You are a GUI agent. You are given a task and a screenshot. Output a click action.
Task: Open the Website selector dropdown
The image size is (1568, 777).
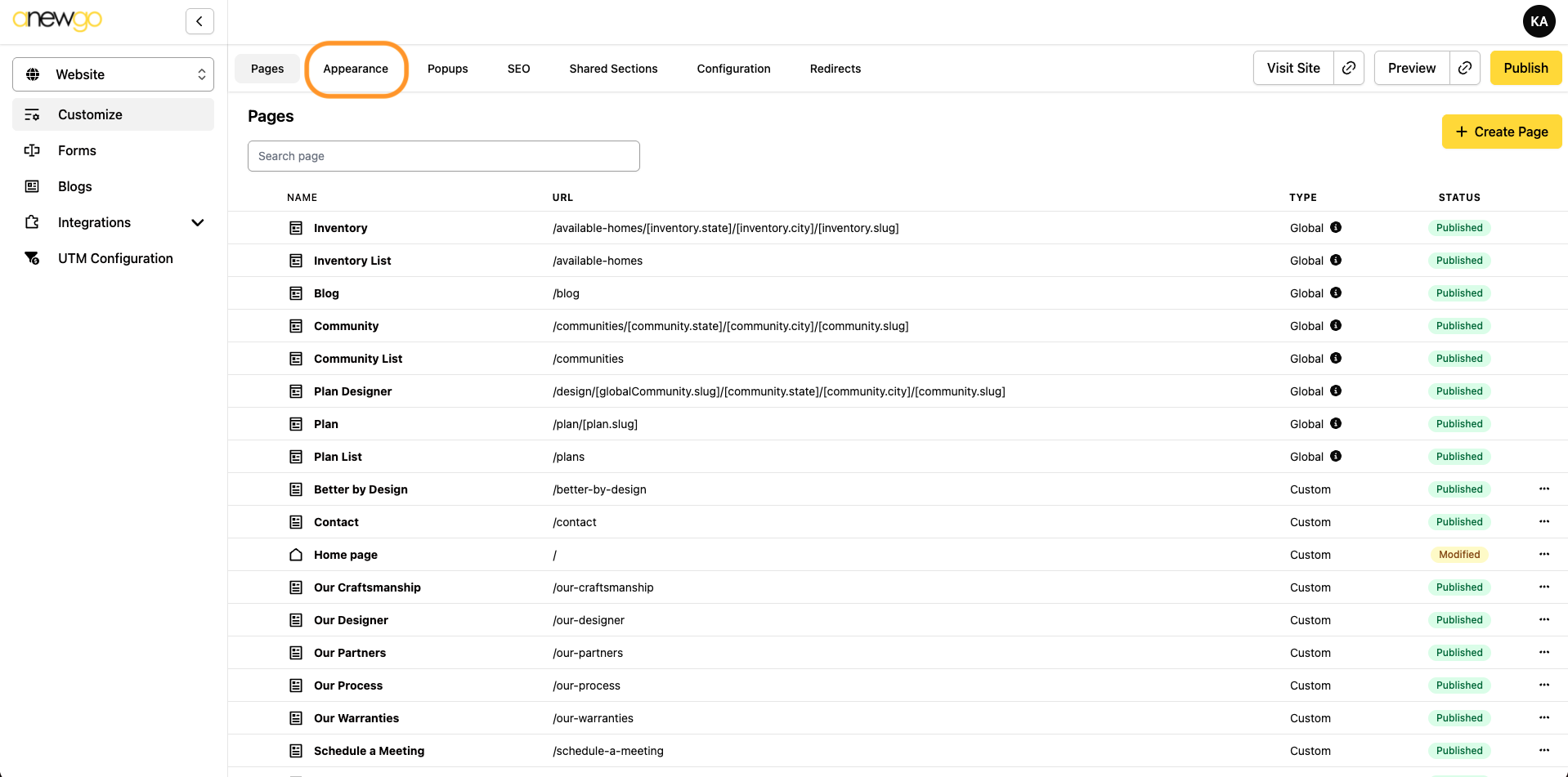click(113, 74)
